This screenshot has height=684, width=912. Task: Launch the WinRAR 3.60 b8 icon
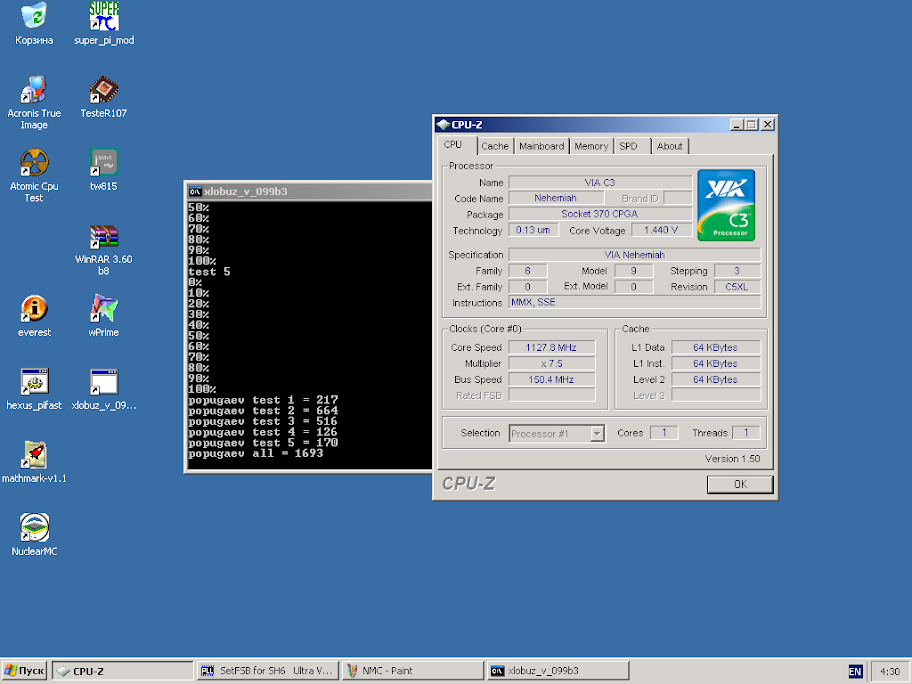tap(104, 237)
